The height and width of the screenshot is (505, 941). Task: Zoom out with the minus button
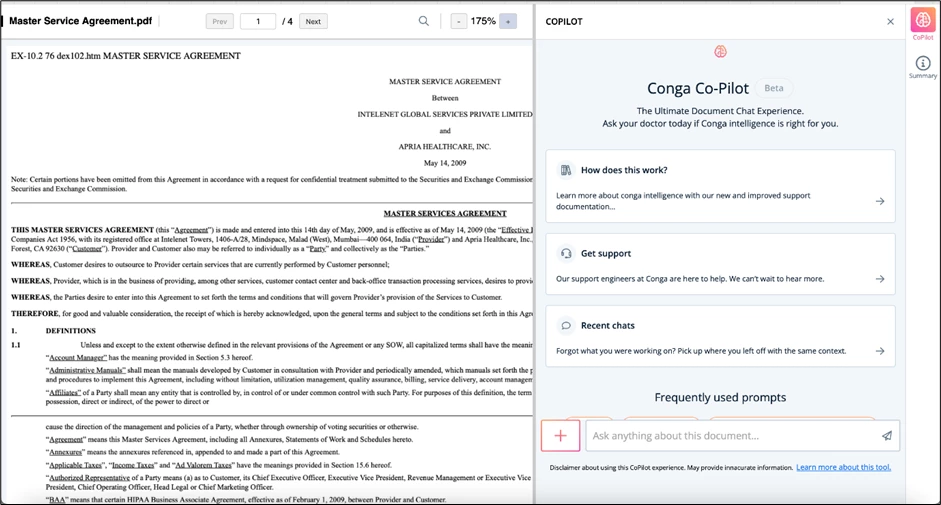pos(458,22)
